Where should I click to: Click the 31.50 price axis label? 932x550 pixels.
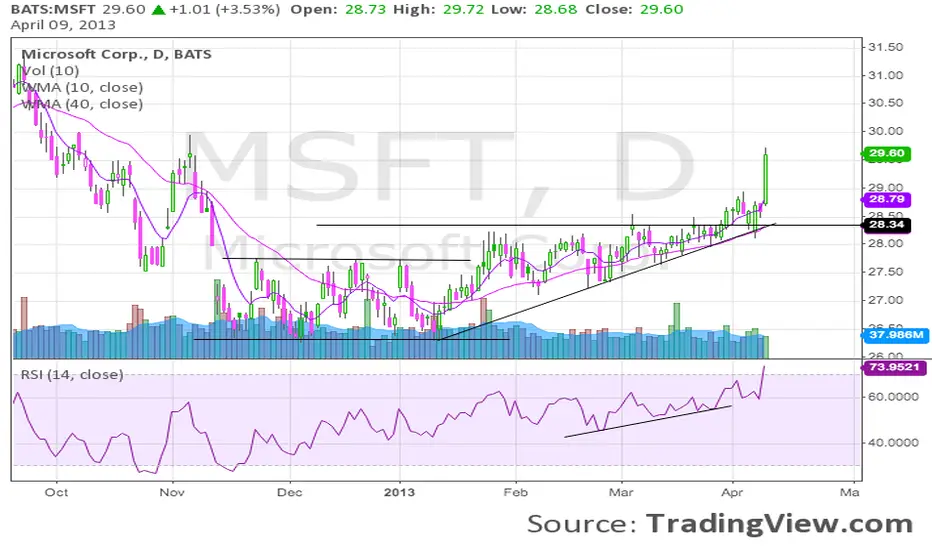(886, 48)
